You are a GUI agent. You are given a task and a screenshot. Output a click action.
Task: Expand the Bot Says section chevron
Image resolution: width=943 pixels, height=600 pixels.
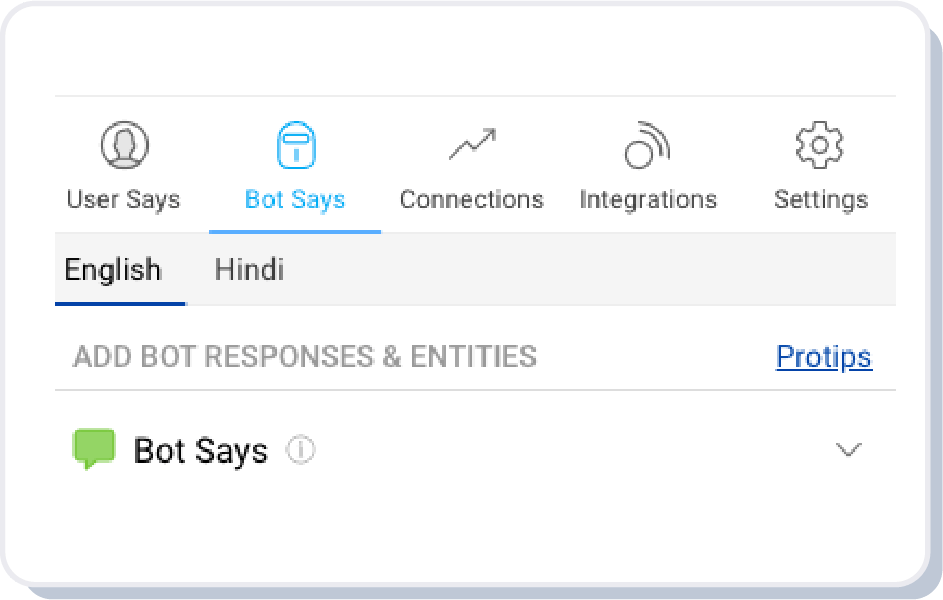[848, 450]
